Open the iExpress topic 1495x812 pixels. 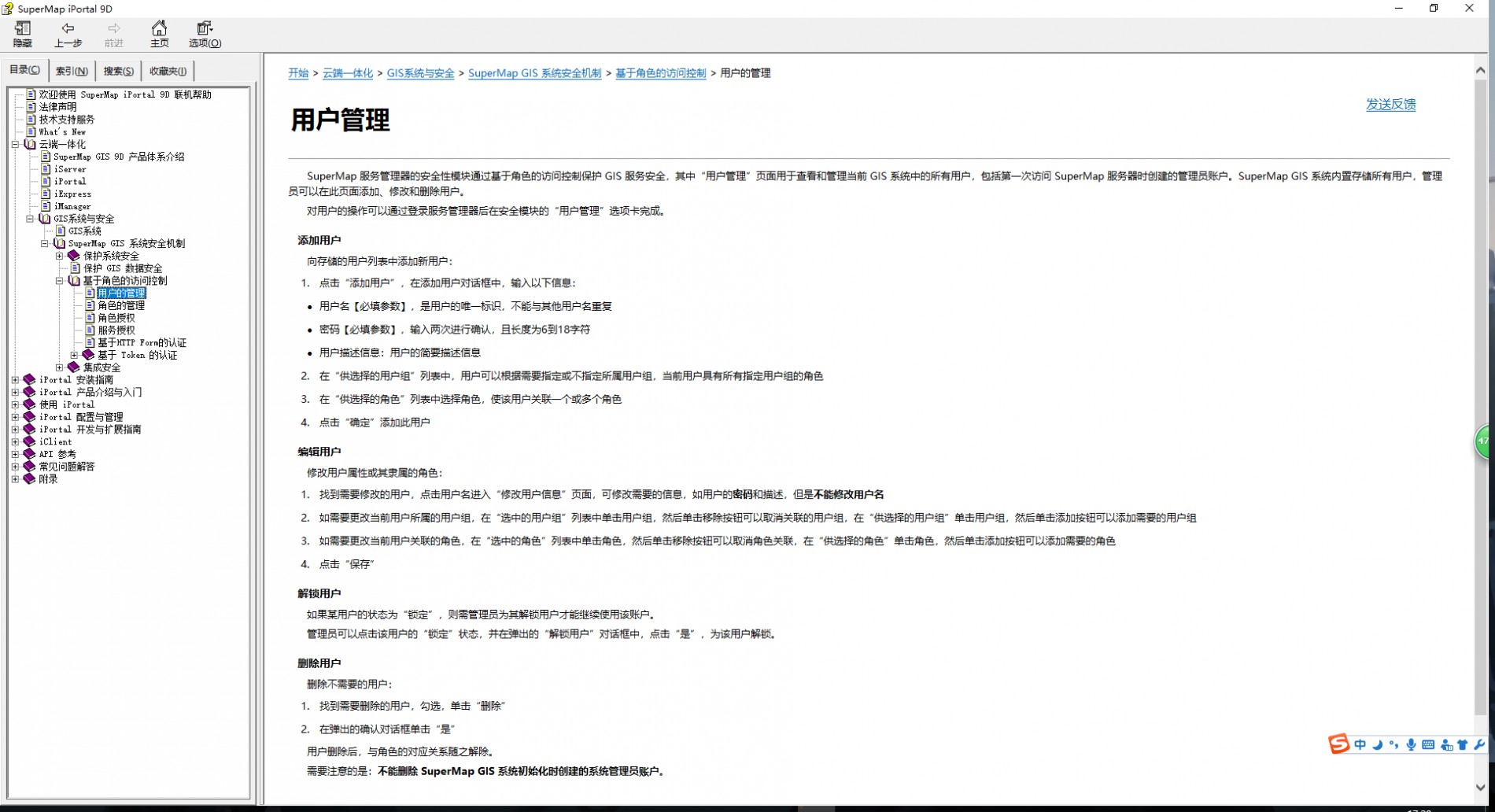(72, 194)
